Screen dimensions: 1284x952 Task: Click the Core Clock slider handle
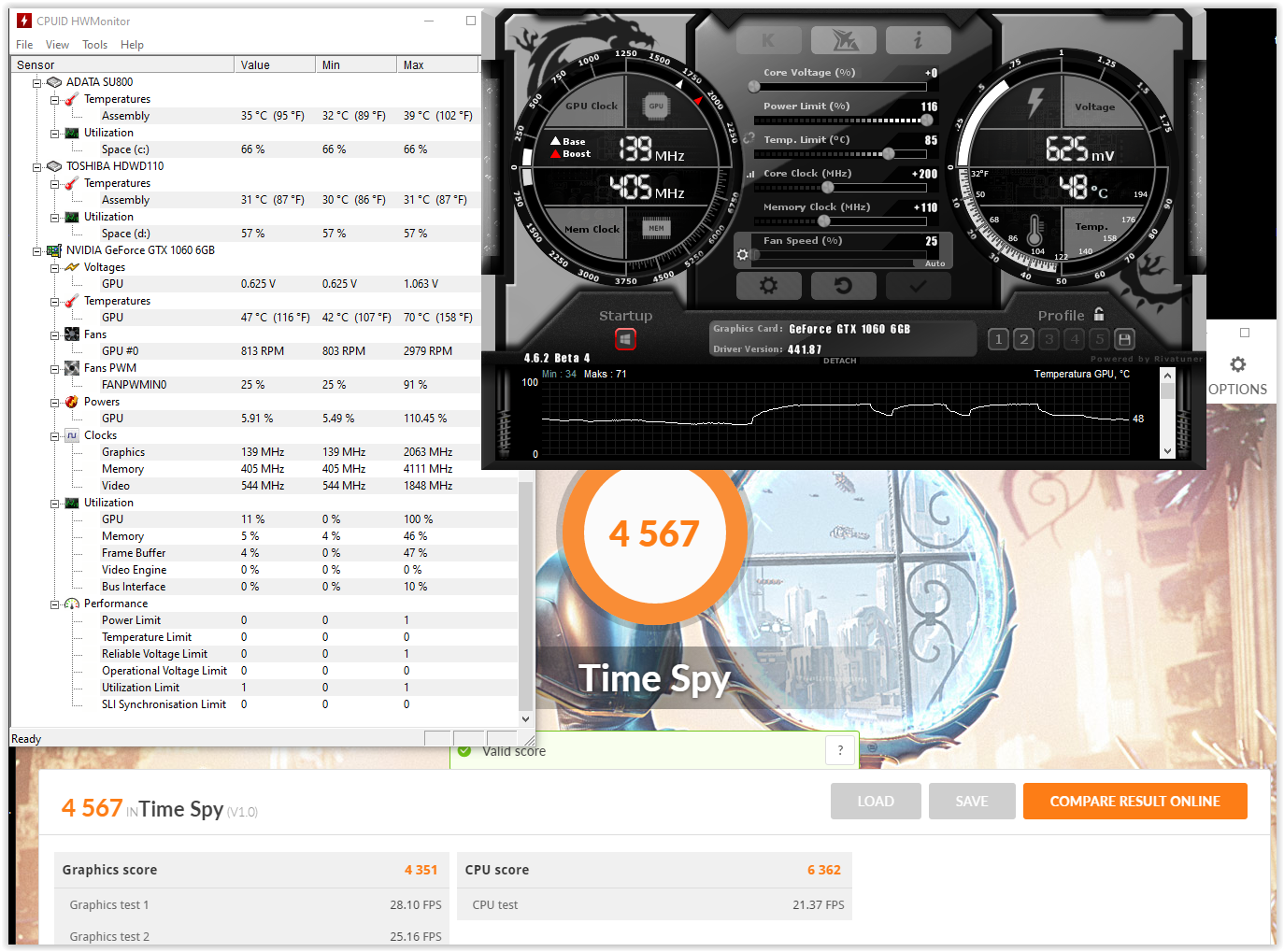tap(827, 187)
